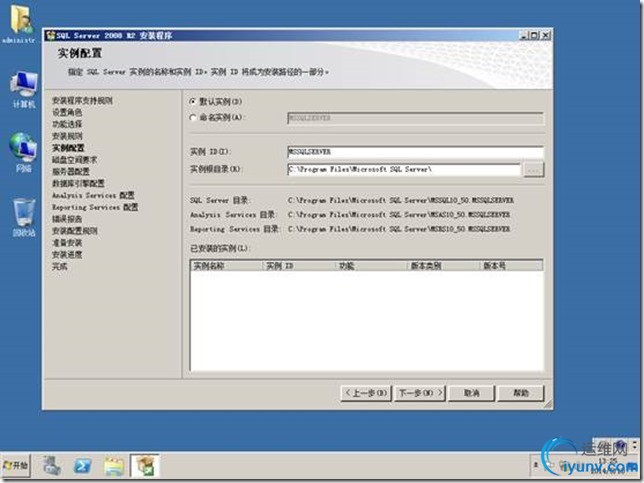Select the 命名实例 radio button
The width and height of the screenshot is (644, 483).
click(x=193, y=117)
